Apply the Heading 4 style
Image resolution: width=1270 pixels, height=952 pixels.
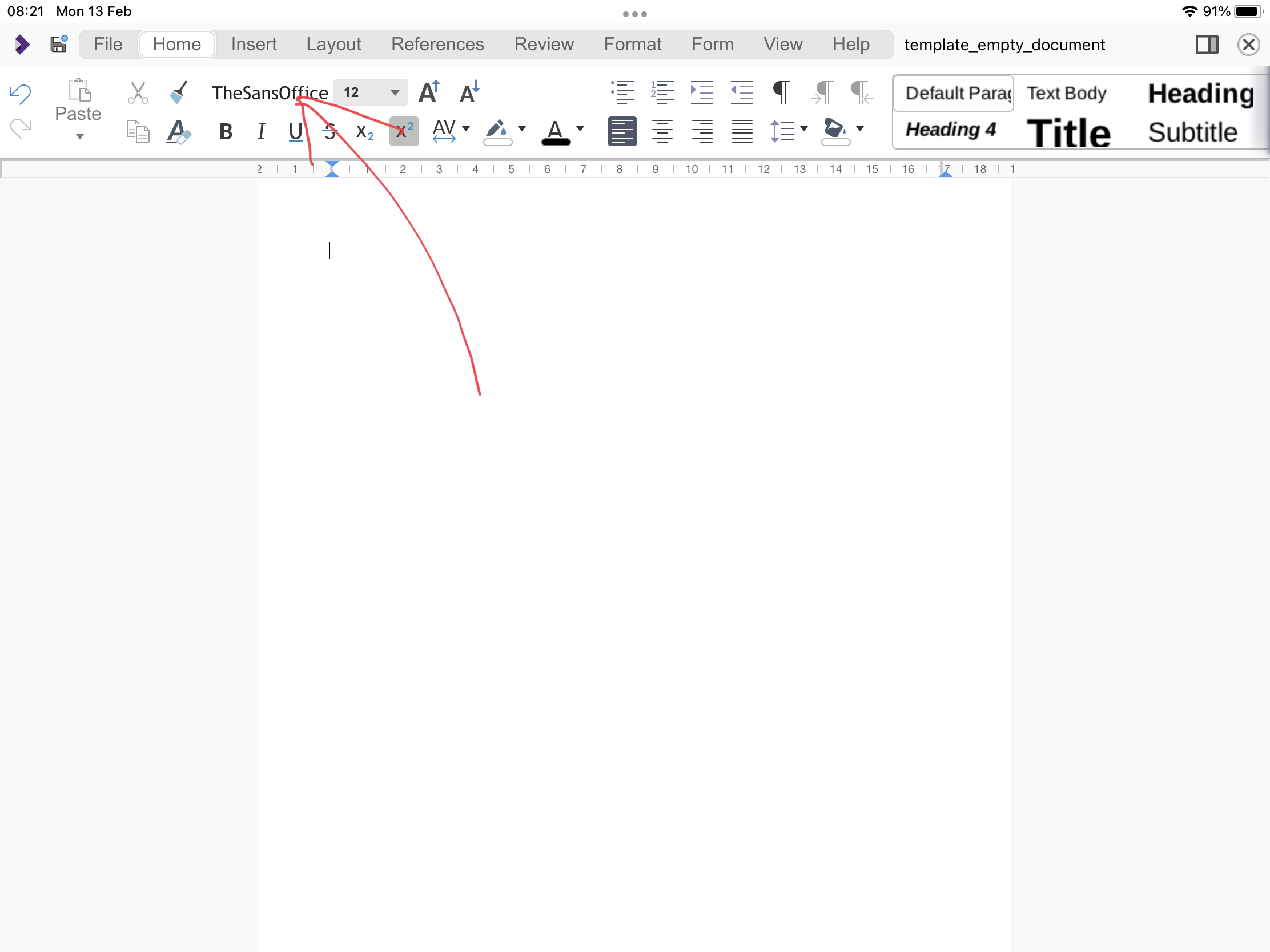click(x=950, y=130)
